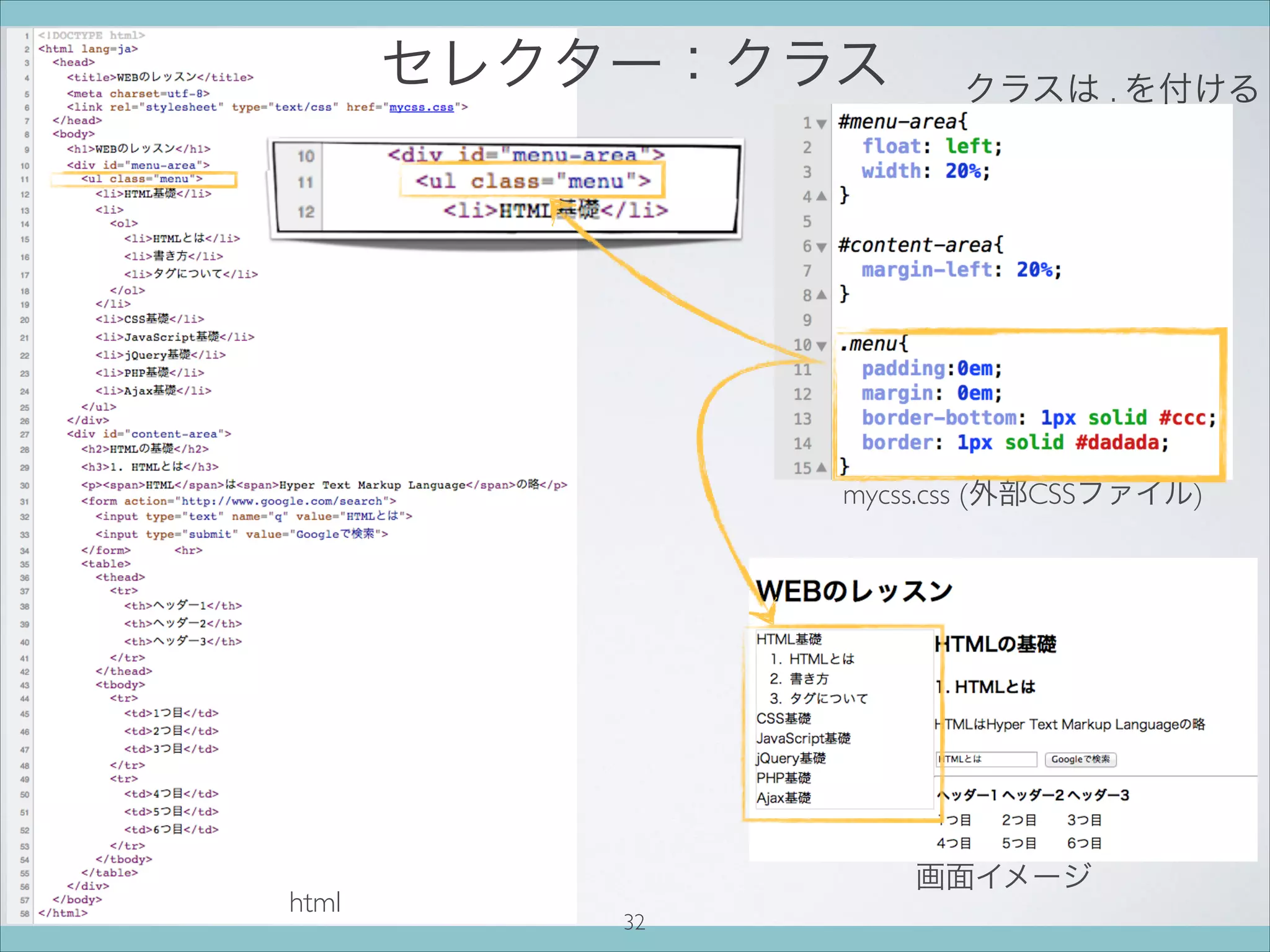Click the float: left; declaration
The image size is (1270, 952).
[931, 146]
